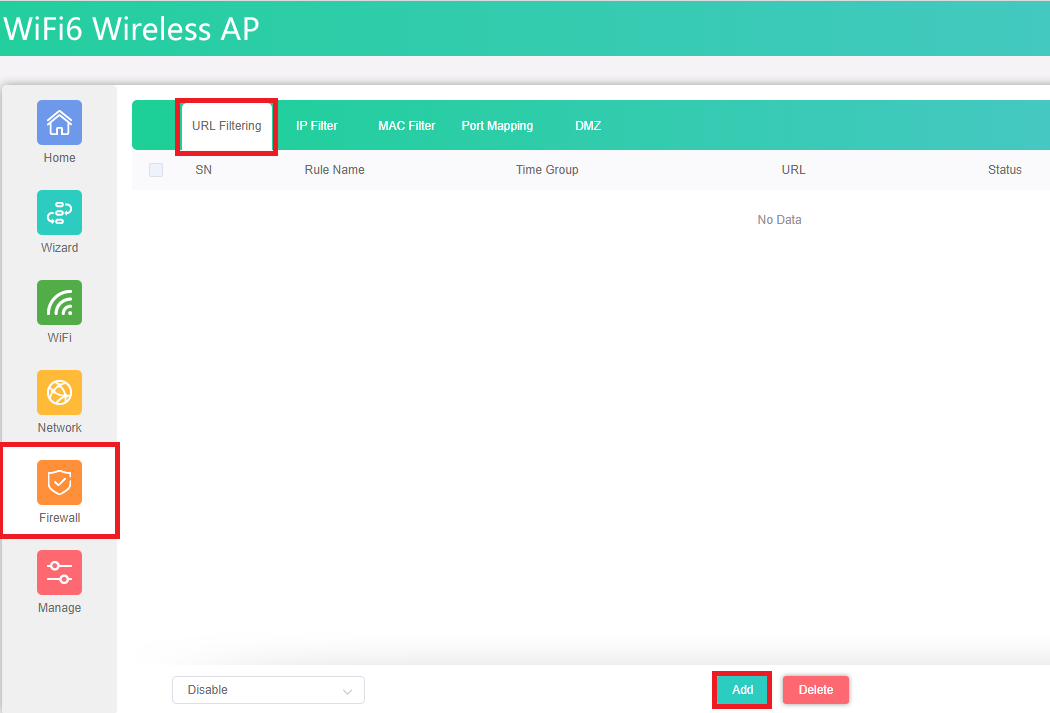Expand the Disable status dropdown
The height and width of the screenshot is (713, 1050).
tap(268, 690)
